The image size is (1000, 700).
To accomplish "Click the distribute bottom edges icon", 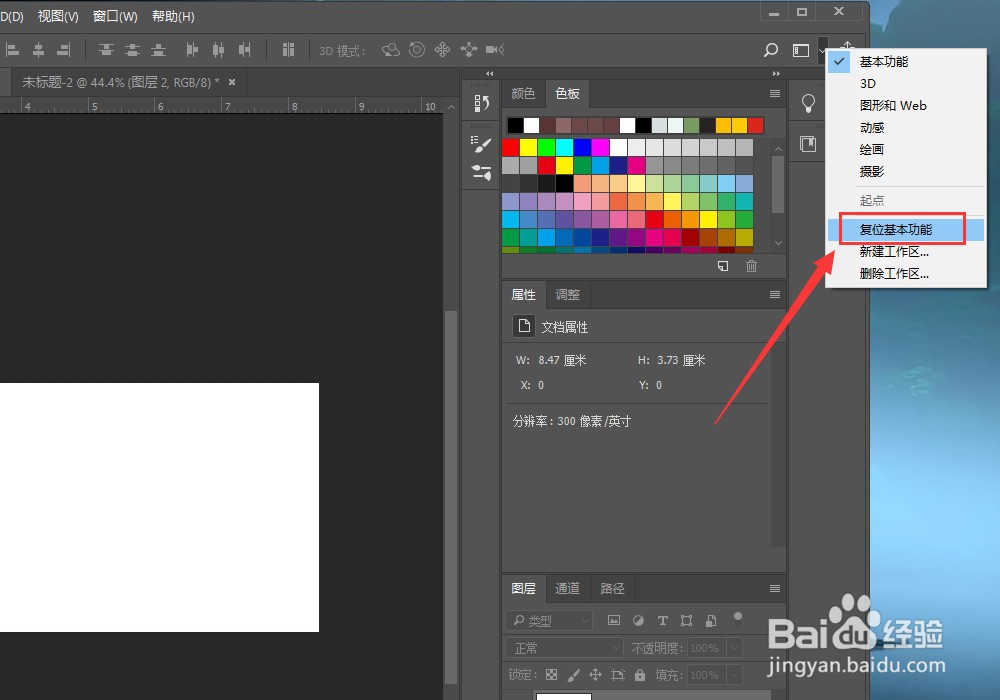I will (x=158, y=50).
